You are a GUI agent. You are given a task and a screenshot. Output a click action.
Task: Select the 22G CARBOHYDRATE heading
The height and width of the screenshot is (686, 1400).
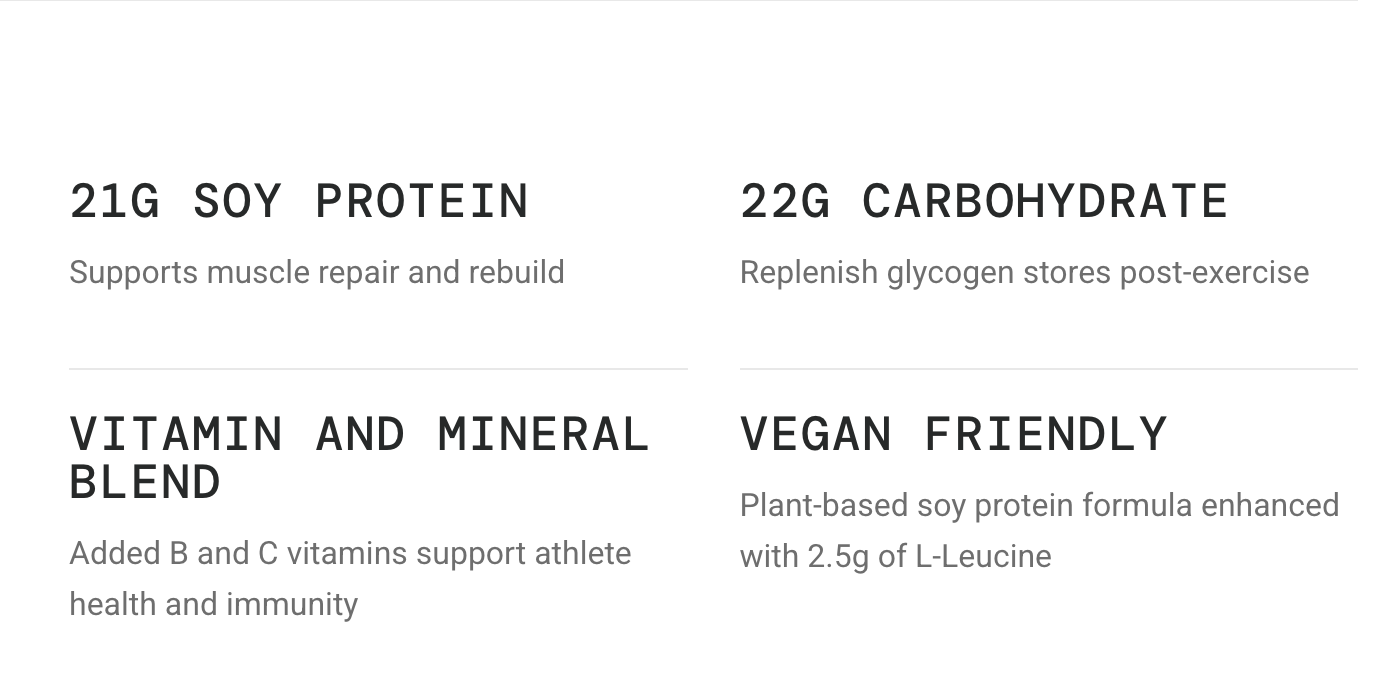(x=984, y=201)
